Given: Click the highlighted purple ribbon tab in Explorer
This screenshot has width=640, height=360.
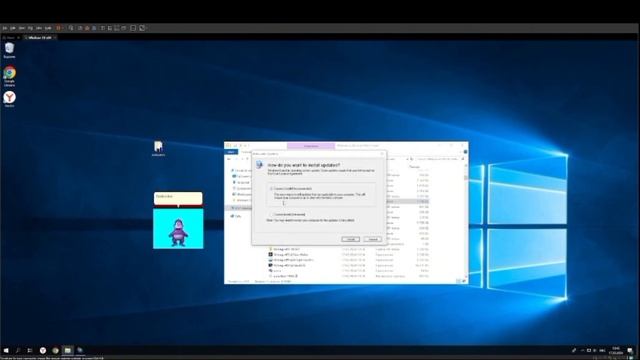Looking at the screenshot, I should 311,146.
